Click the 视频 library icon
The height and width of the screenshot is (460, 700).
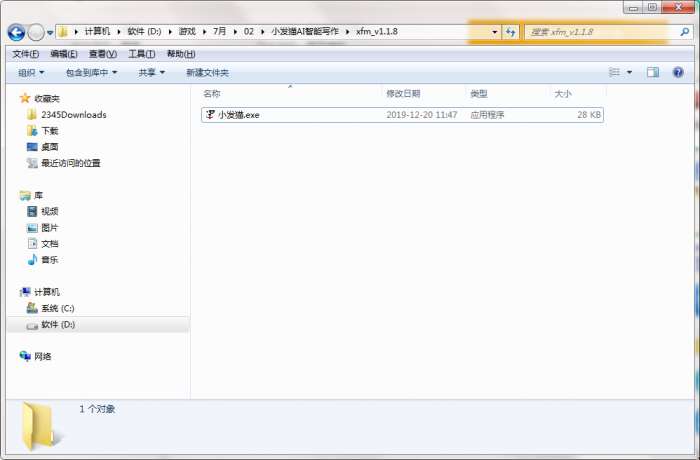32,211
